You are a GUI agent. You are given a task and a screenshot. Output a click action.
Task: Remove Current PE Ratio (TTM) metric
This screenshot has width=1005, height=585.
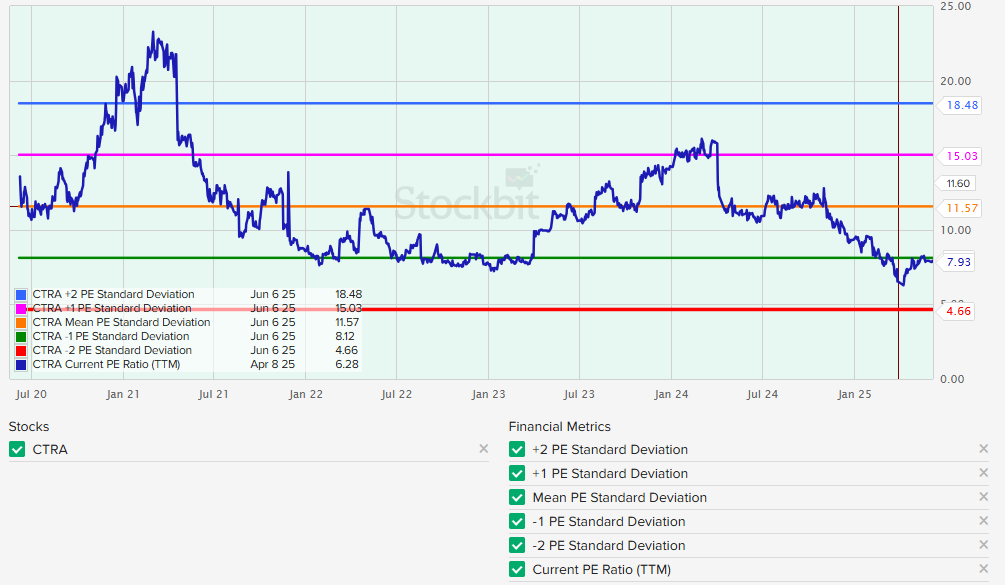(x=983, y=569)
